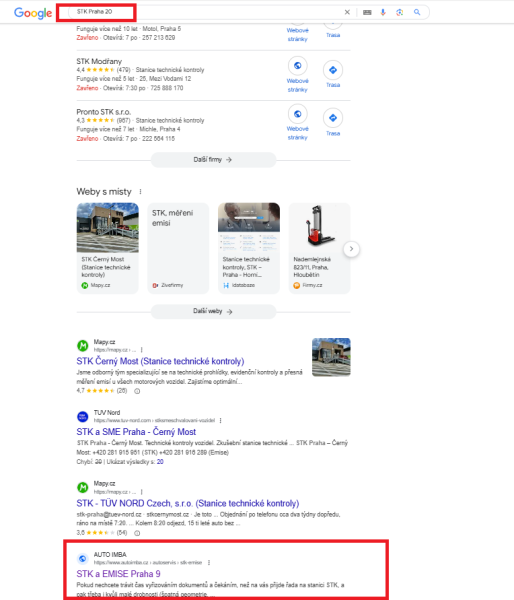This screenshot has width=514, height=600.
Task: Open STK Černý Most Mapy.cz card
Action: (108, 248)
